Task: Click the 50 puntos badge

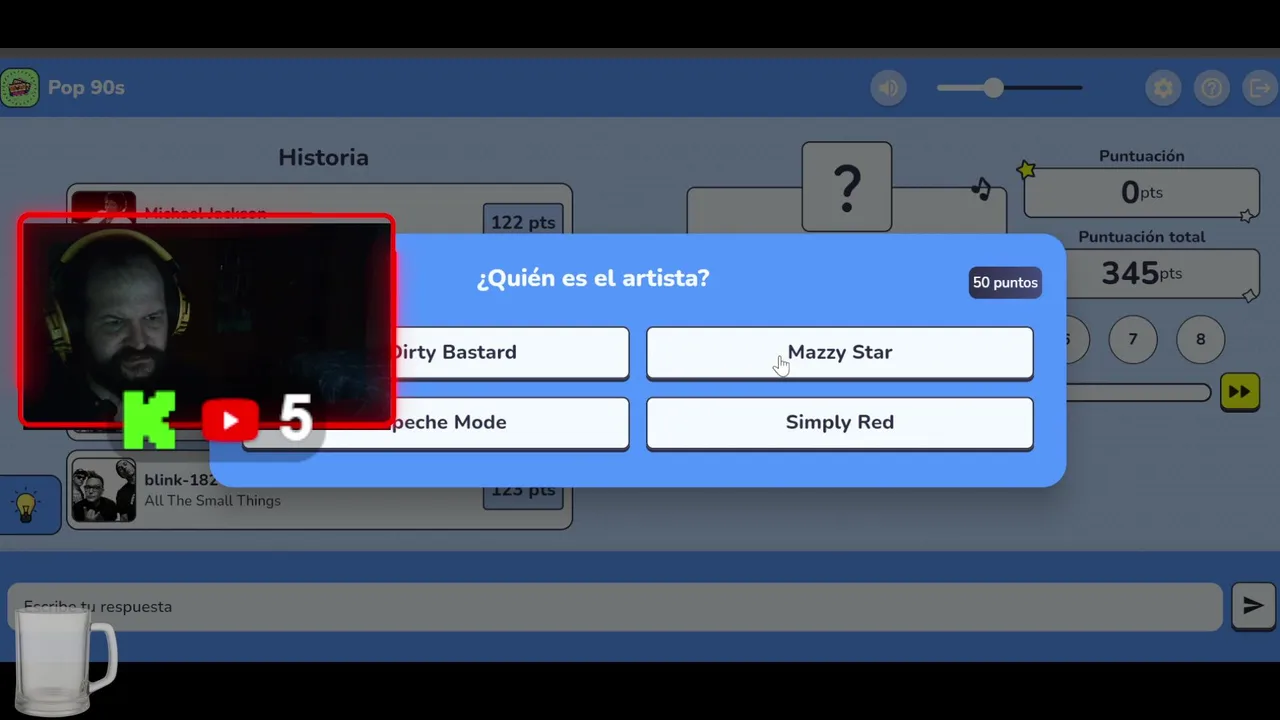Action: coord(1005,282)
